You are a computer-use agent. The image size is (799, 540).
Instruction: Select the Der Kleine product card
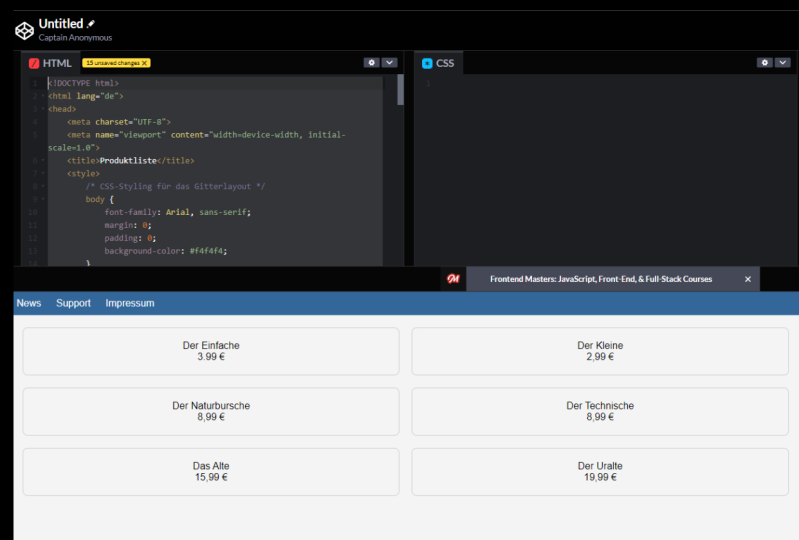[x=600, y=351]
